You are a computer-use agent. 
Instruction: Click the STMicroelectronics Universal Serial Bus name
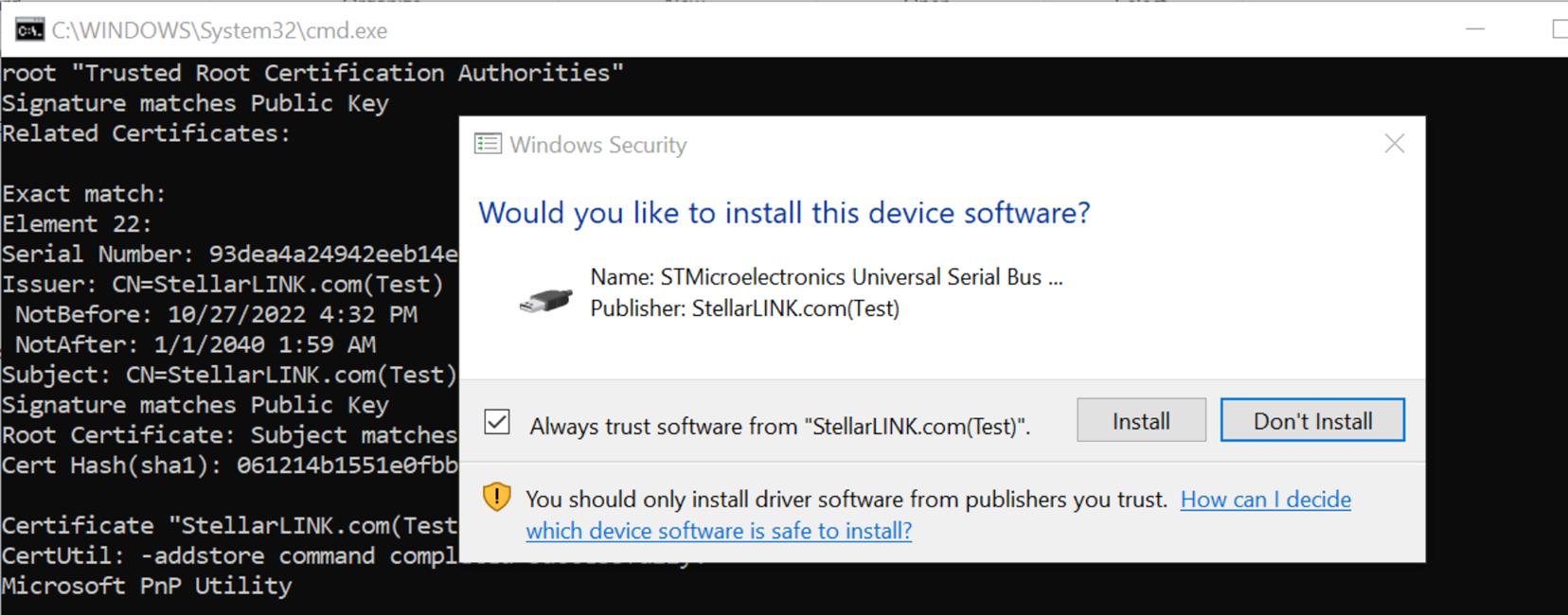827,277
